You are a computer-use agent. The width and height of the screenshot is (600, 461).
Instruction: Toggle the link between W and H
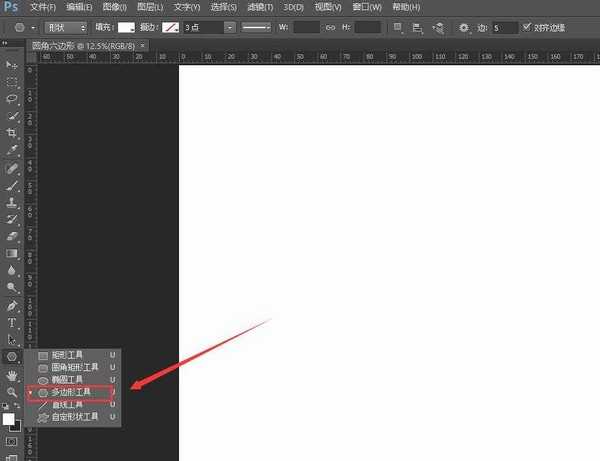330,27
